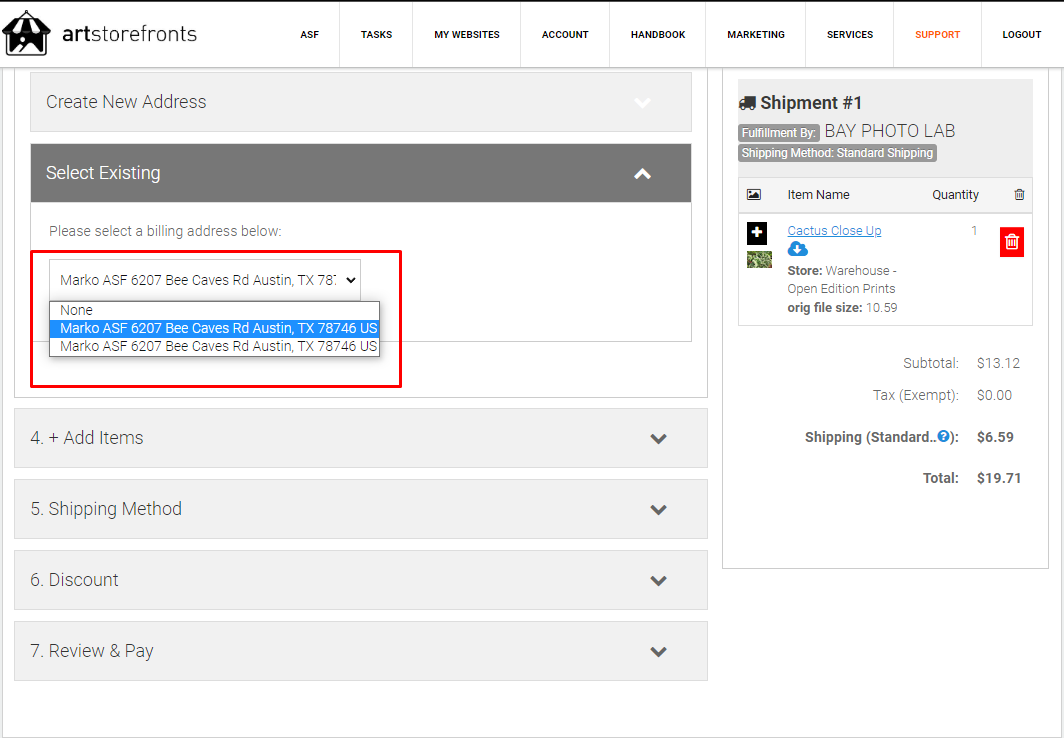Click the black plus icon beside Cactus Close Up
Viewport: 1064px width, 738px height.
tap(757, 233)
